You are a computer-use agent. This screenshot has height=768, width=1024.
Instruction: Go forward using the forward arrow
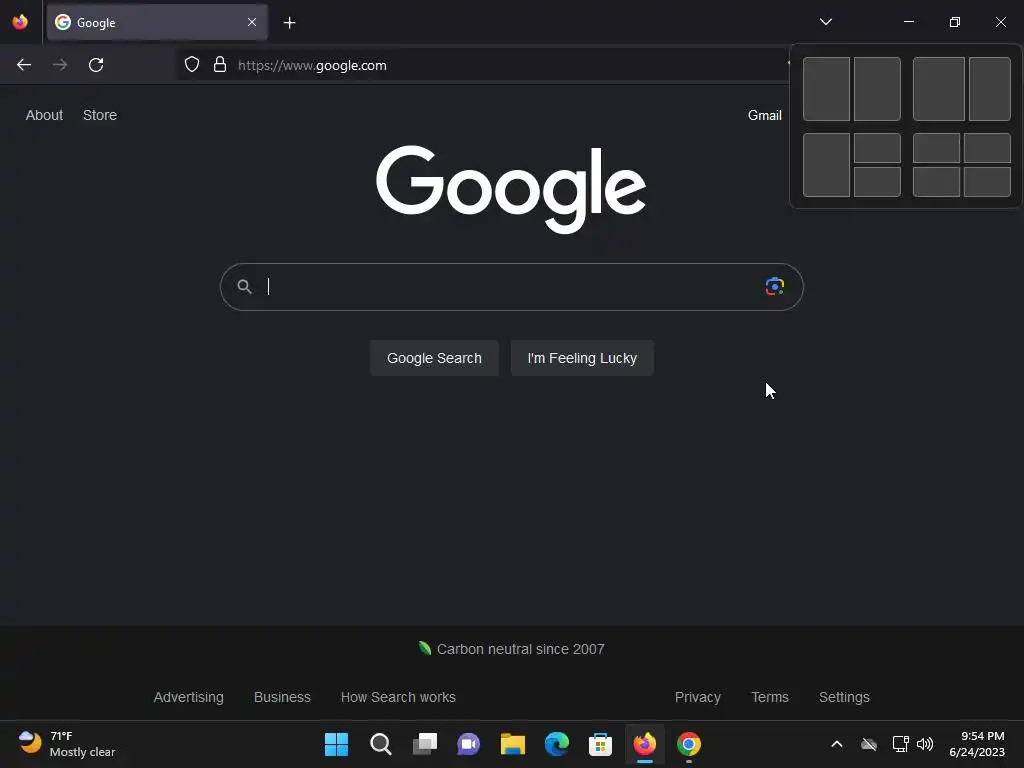[60, 65]
